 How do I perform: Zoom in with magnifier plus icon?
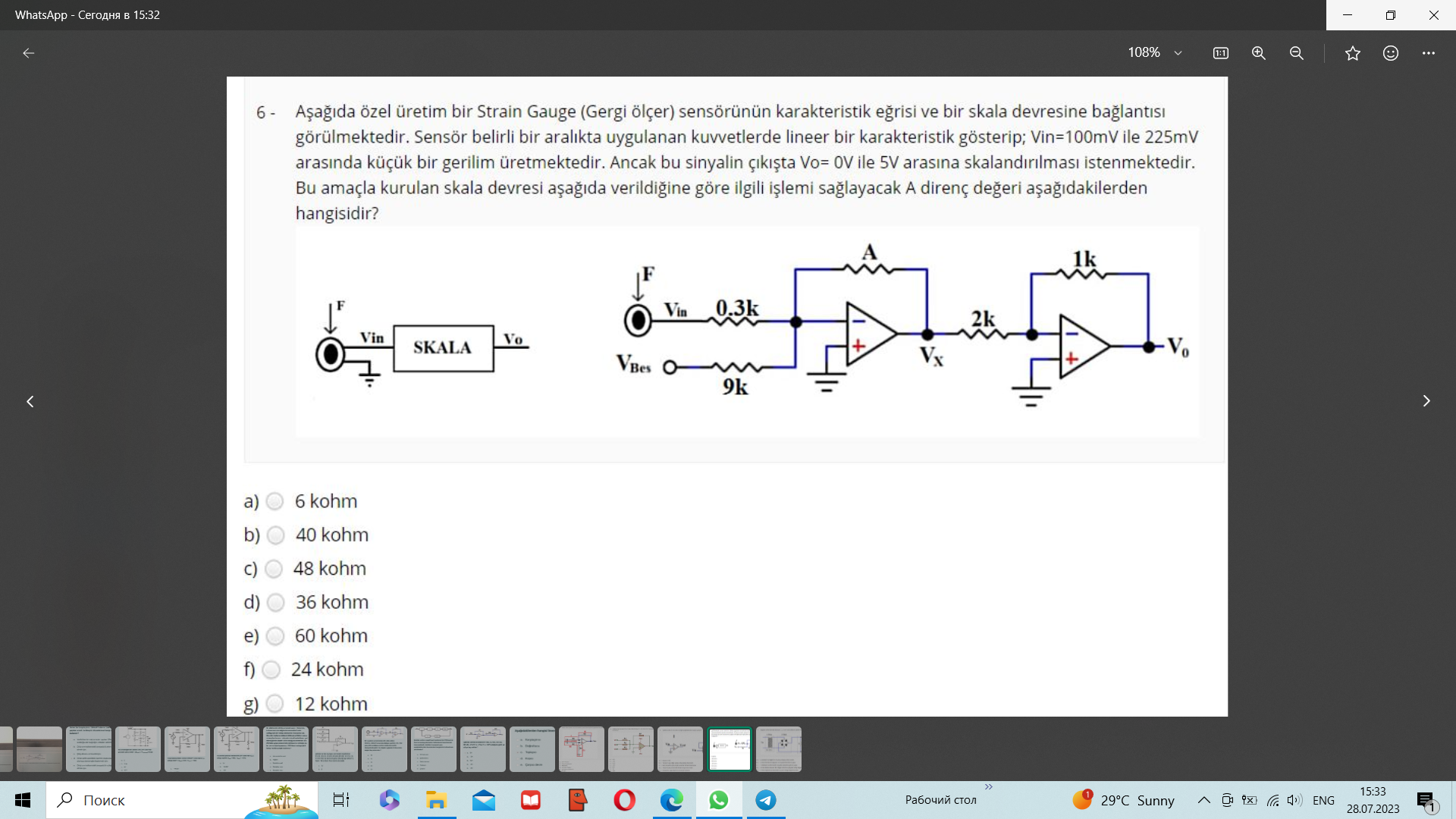[1259, 53]
